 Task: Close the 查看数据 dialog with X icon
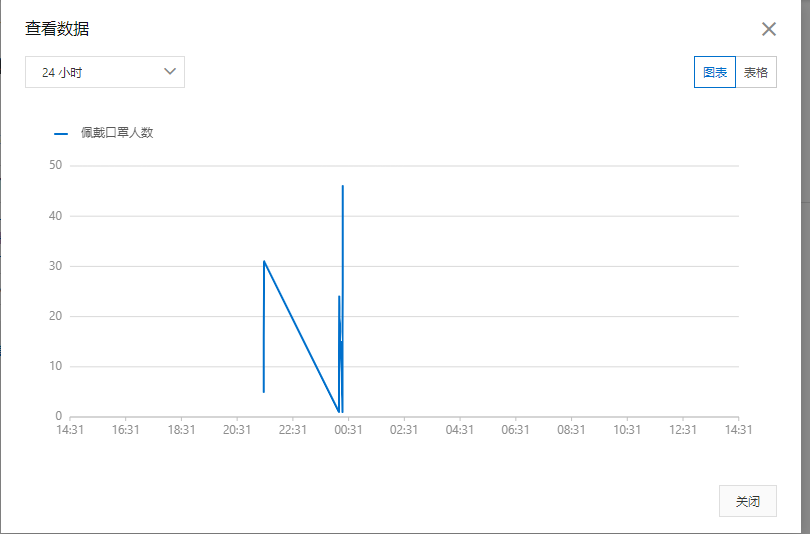pyautogui.click(x=769, y=29)
